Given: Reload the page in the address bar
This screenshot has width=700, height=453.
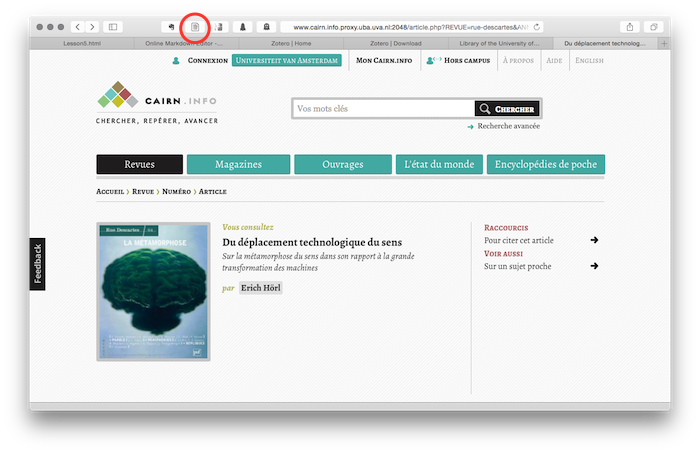Looking at the screenshot, I should pyautogui.click(x=538, y=27).
